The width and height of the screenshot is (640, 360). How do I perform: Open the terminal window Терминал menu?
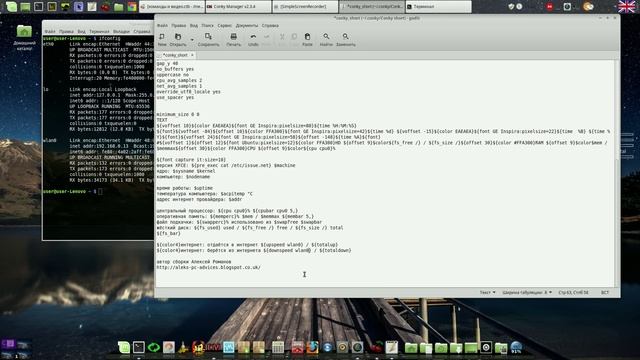coord(99,31)
